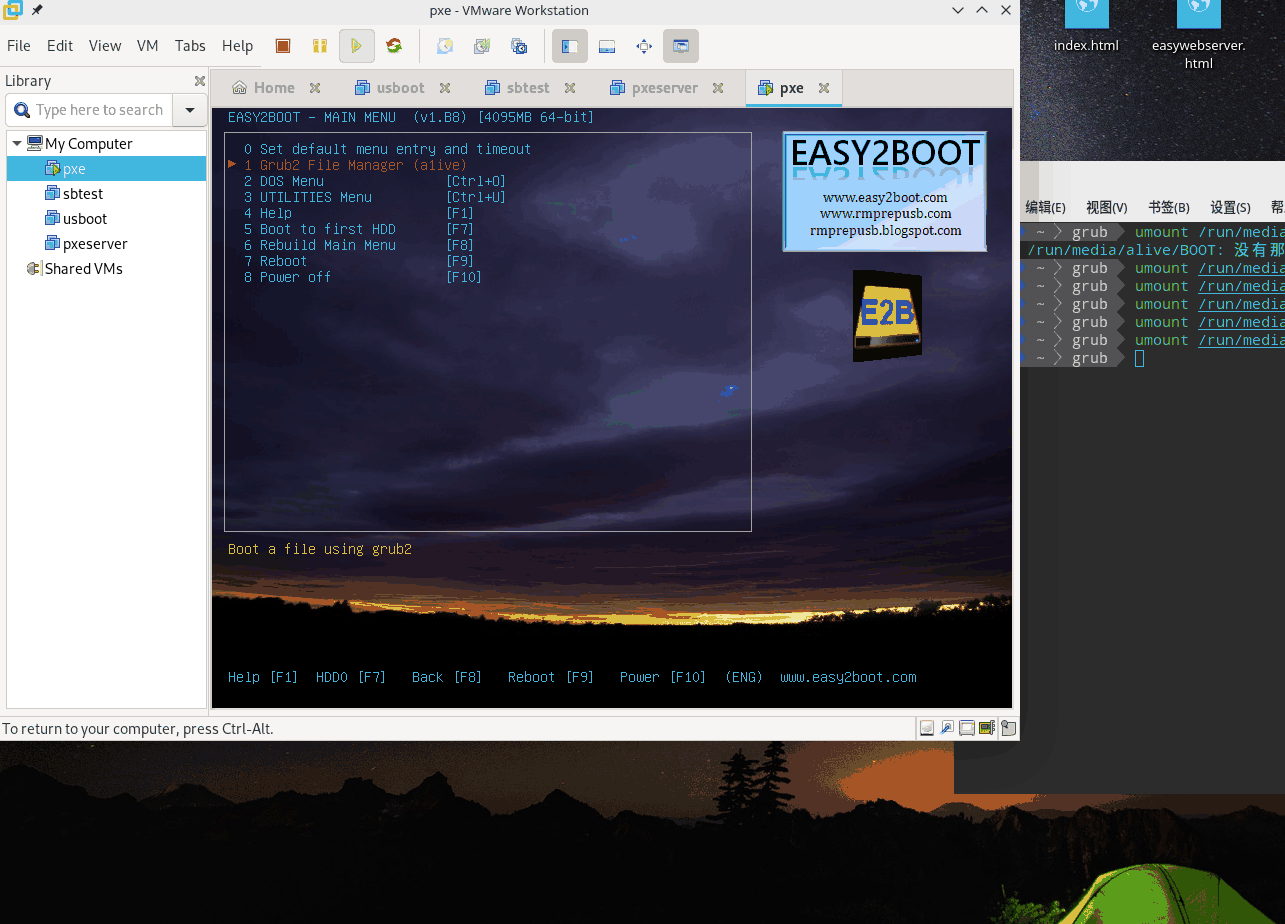Switch to the usboot tab
The width and height of the screenshot is (1285, 924).
pos(391,88)
